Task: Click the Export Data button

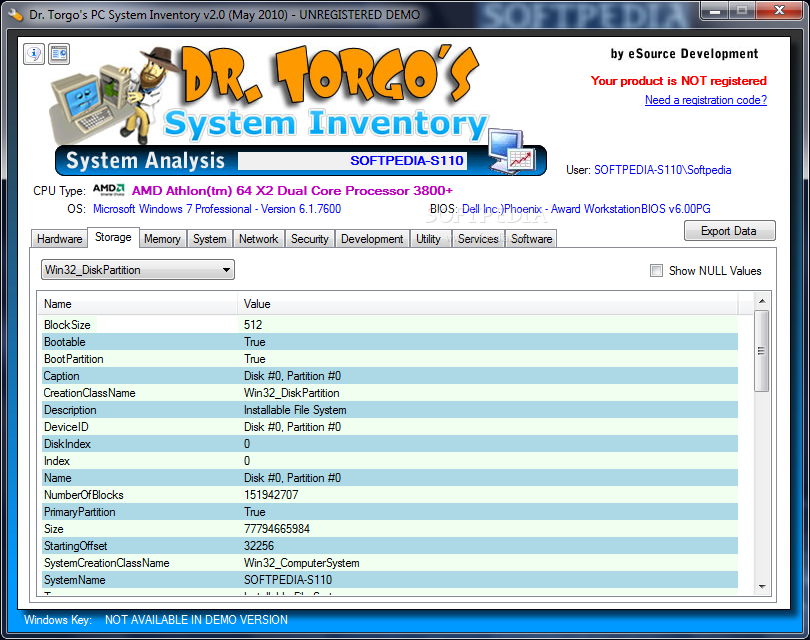Action: click(729, 231)
